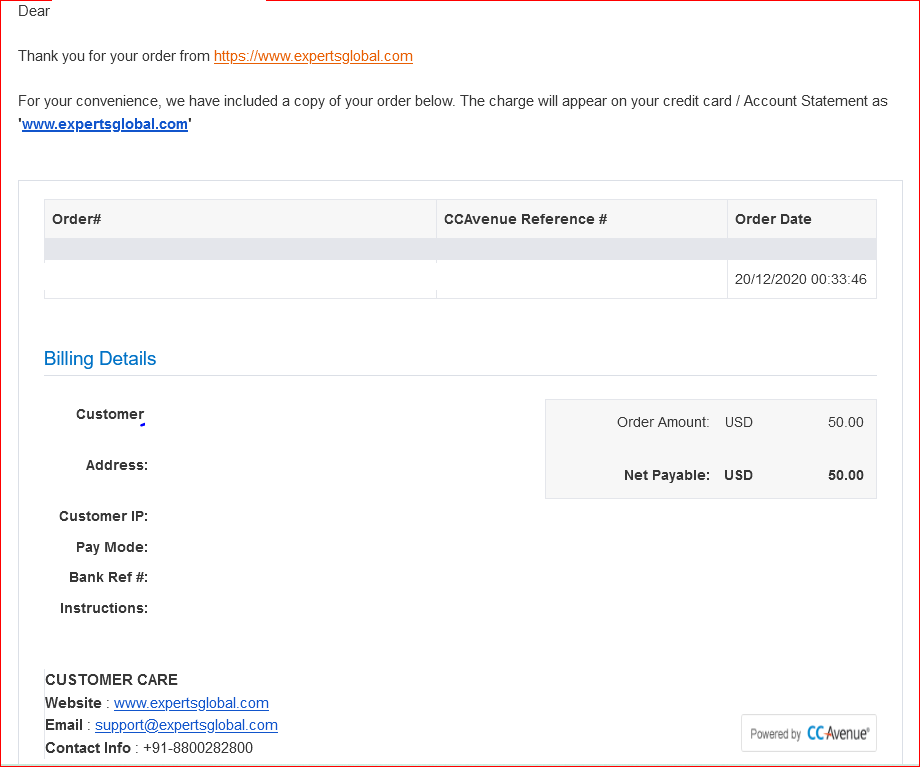
Task: Click the Powered by CCAvenue logo
Action: pos(809,733)
